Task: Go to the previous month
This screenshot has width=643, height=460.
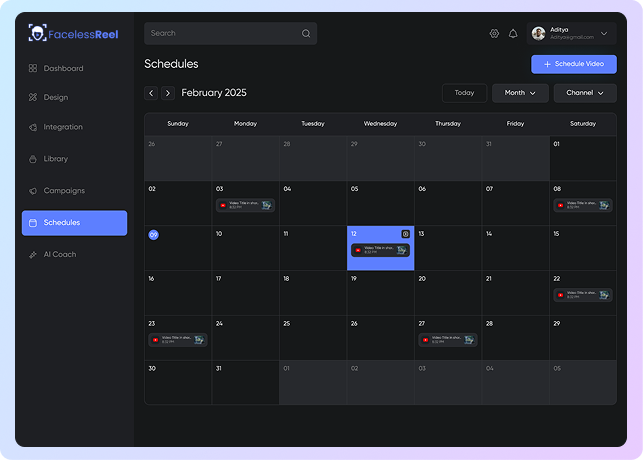Action: point(151,93)
